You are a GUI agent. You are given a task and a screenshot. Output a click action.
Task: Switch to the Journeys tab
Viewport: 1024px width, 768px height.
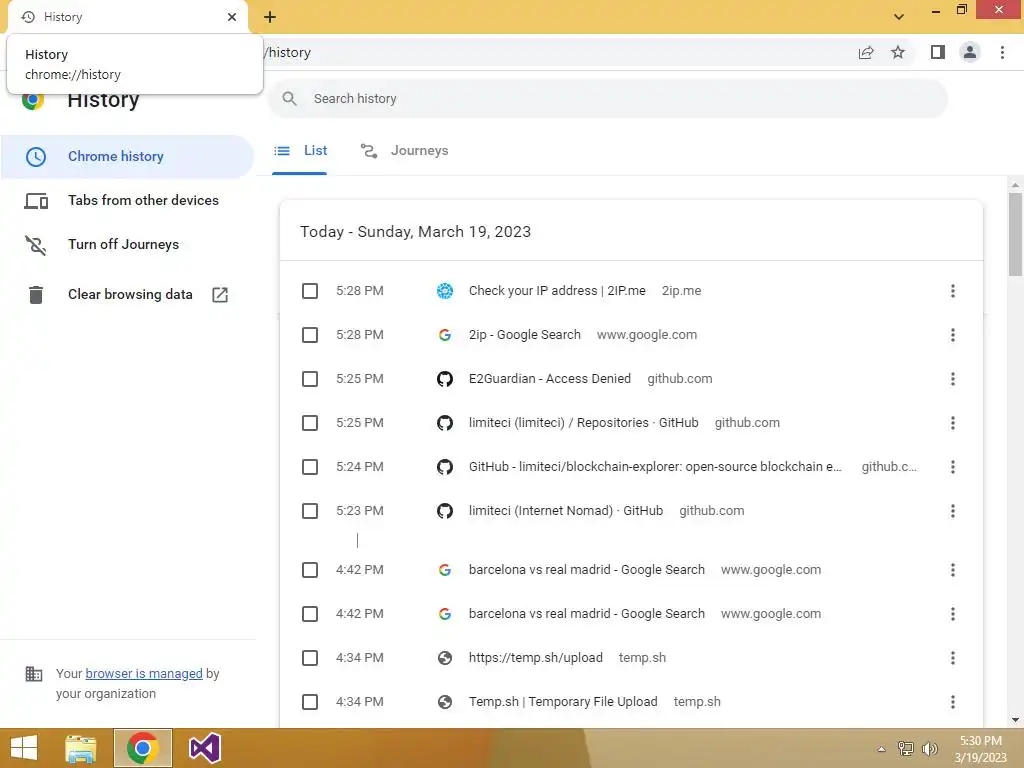tap(404, 151)
